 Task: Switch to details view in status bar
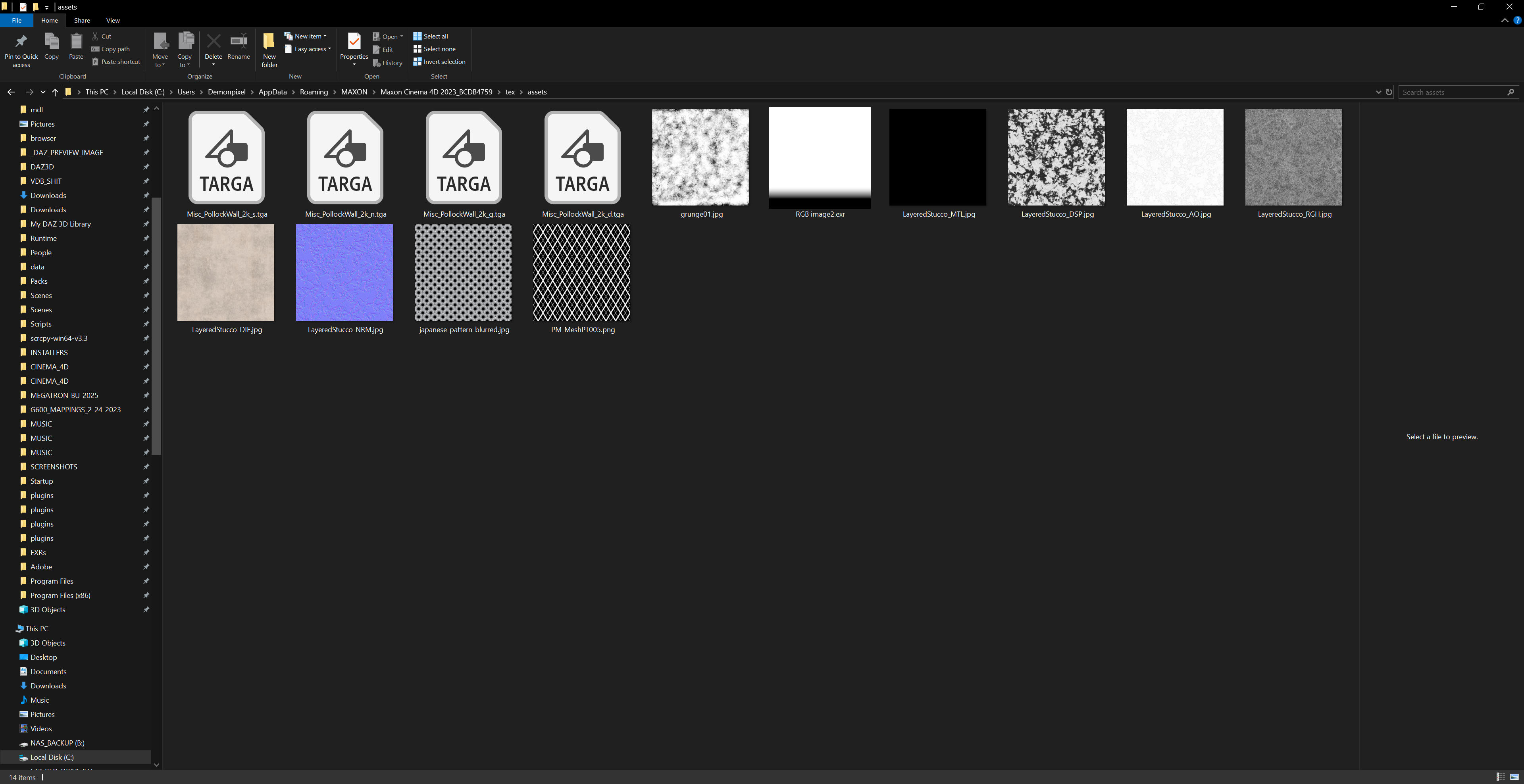tap(1500, 777)
